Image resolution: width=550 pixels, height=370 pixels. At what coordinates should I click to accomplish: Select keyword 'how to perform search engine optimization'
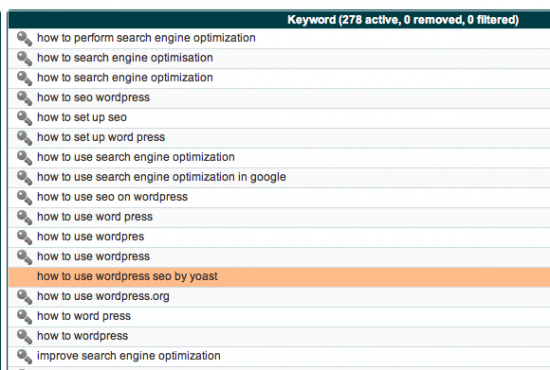pos(146,38)
